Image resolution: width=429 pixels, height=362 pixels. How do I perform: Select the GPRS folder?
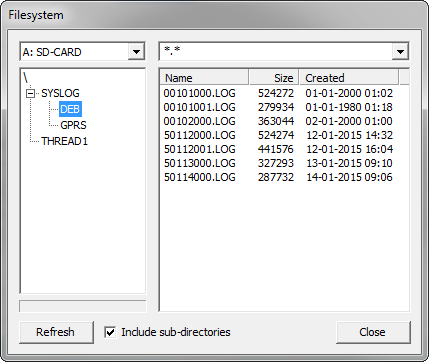click(73, 125)
